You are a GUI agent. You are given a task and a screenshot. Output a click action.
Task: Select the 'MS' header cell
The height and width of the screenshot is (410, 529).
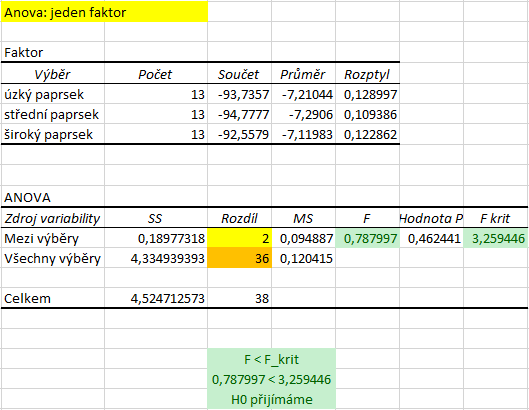(x=304, y=218)
